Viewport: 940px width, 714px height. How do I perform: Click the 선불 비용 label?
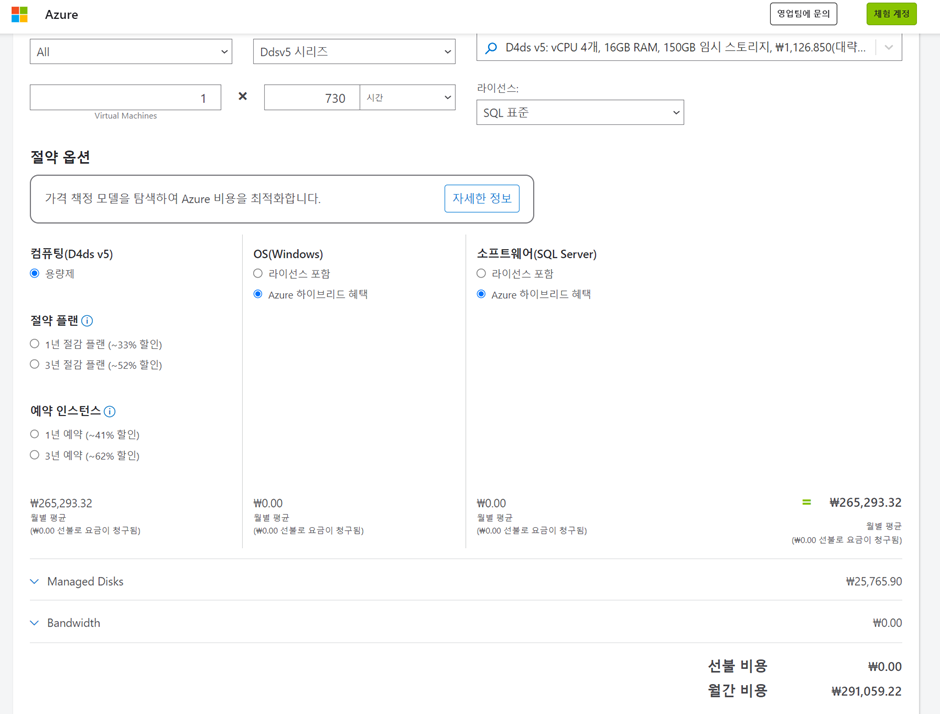tap(737, 666)
